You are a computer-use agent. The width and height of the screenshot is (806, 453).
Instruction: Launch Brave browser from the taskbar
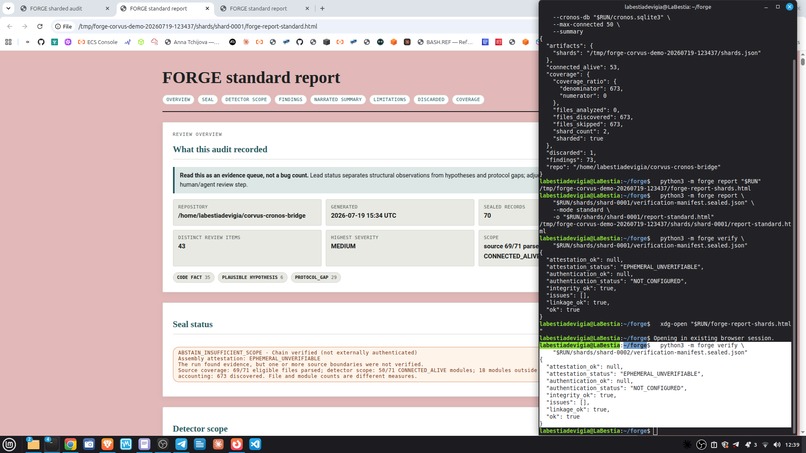pos(107,444)
